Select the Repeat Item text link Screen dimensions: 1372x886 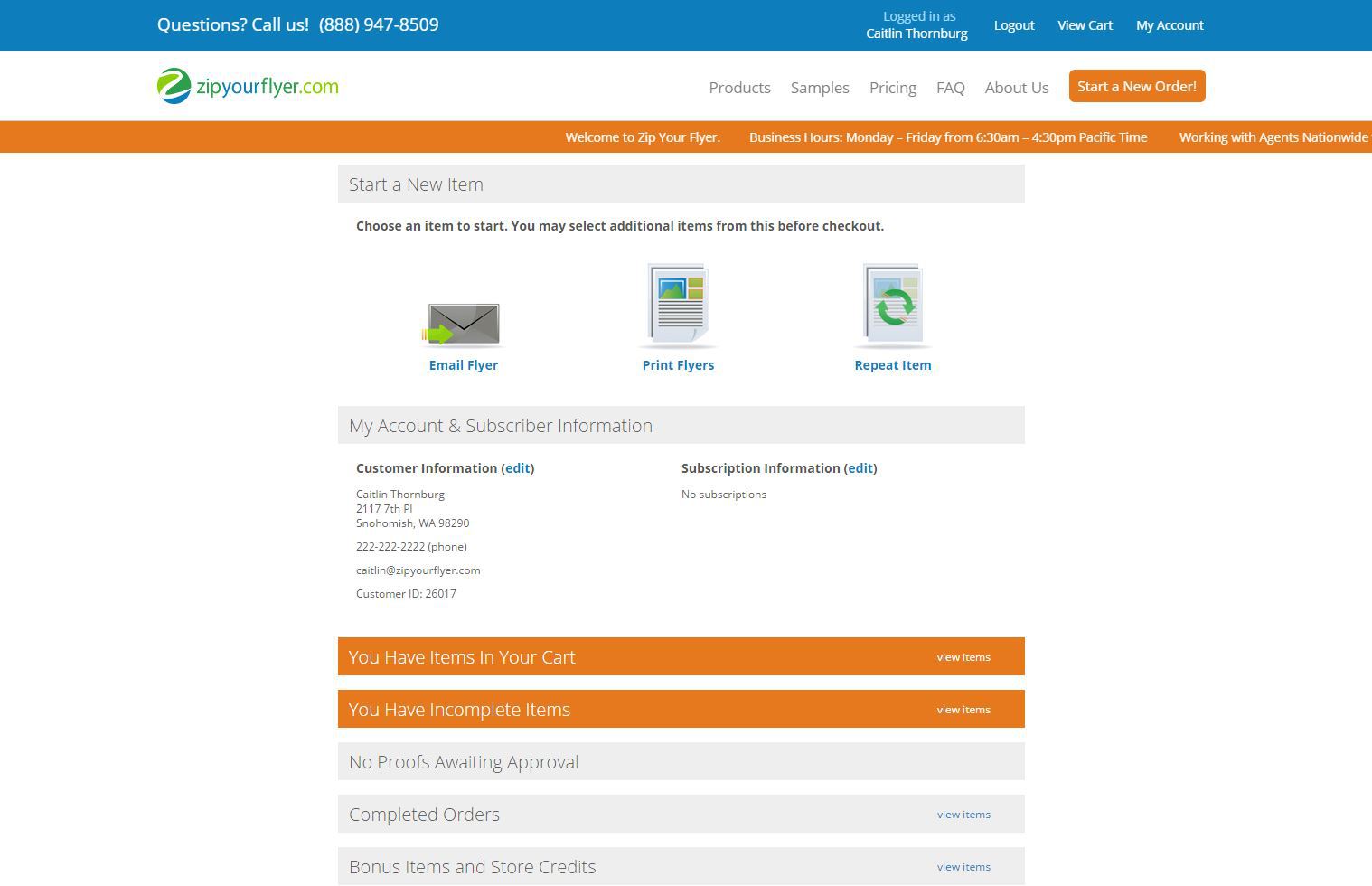click(x=892, y=365)
